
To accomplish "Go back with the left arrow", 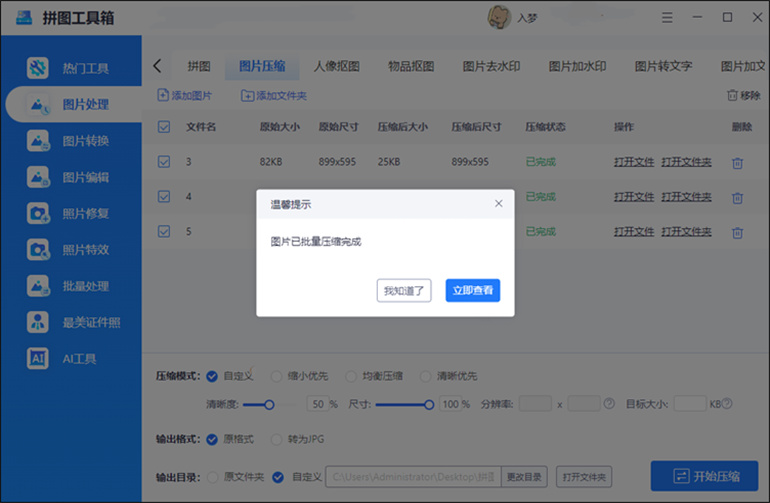I will pos(157,66).
